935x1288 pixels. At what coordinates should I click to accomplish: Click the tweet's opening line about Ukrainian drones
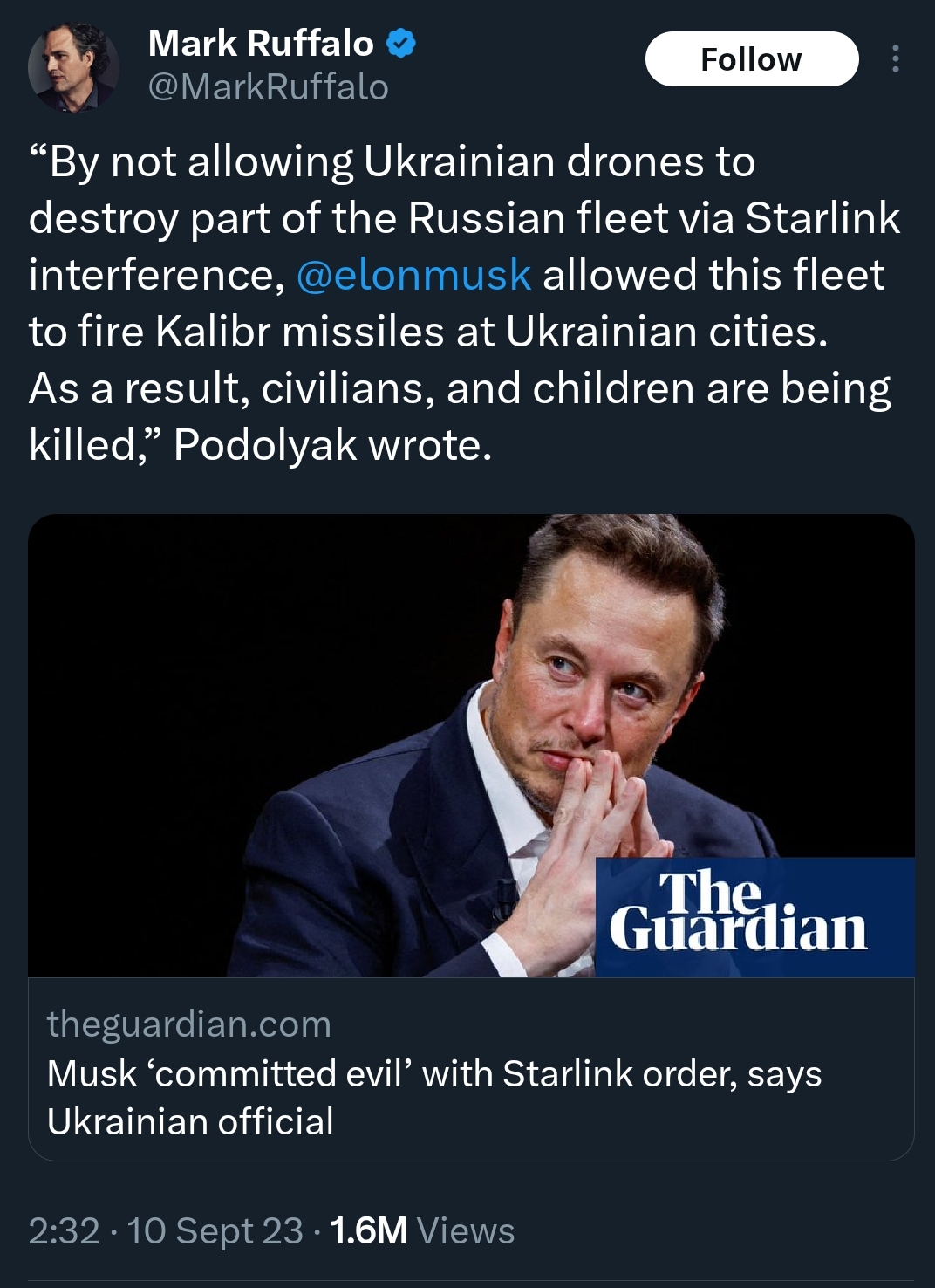pyautogui.click(x=392, y=162)
